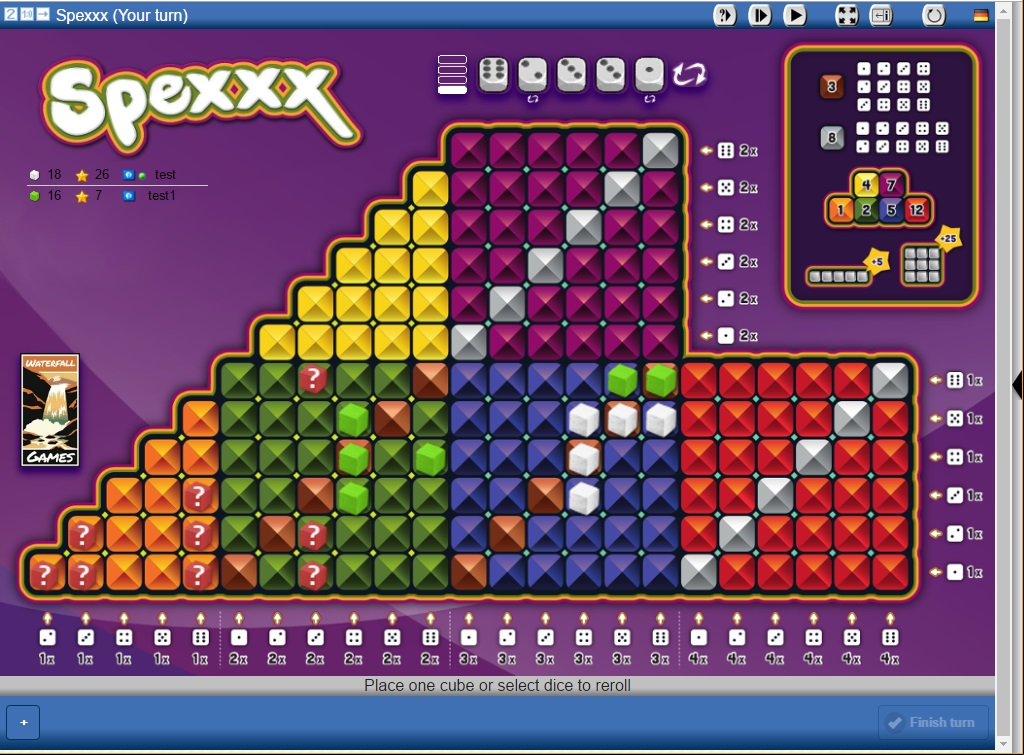Expand the side panel with the black triangle

(1017, 385)
